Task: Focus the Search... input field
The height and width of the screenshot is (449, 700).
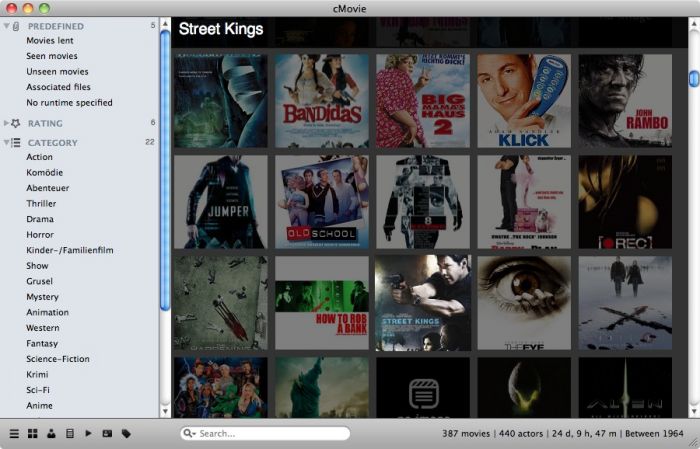Action: coord(265,433)
